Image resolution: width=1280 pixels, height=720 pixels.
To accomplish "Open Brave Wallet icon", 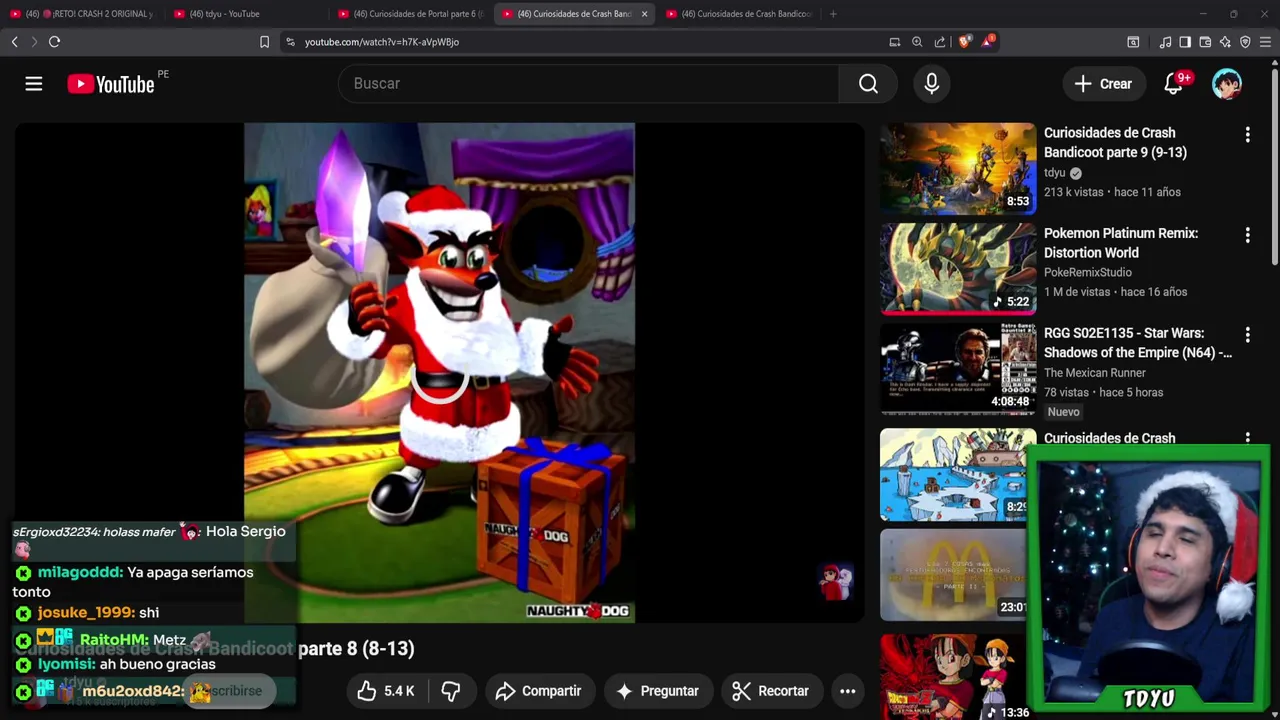I will [x=1205, y=42].
